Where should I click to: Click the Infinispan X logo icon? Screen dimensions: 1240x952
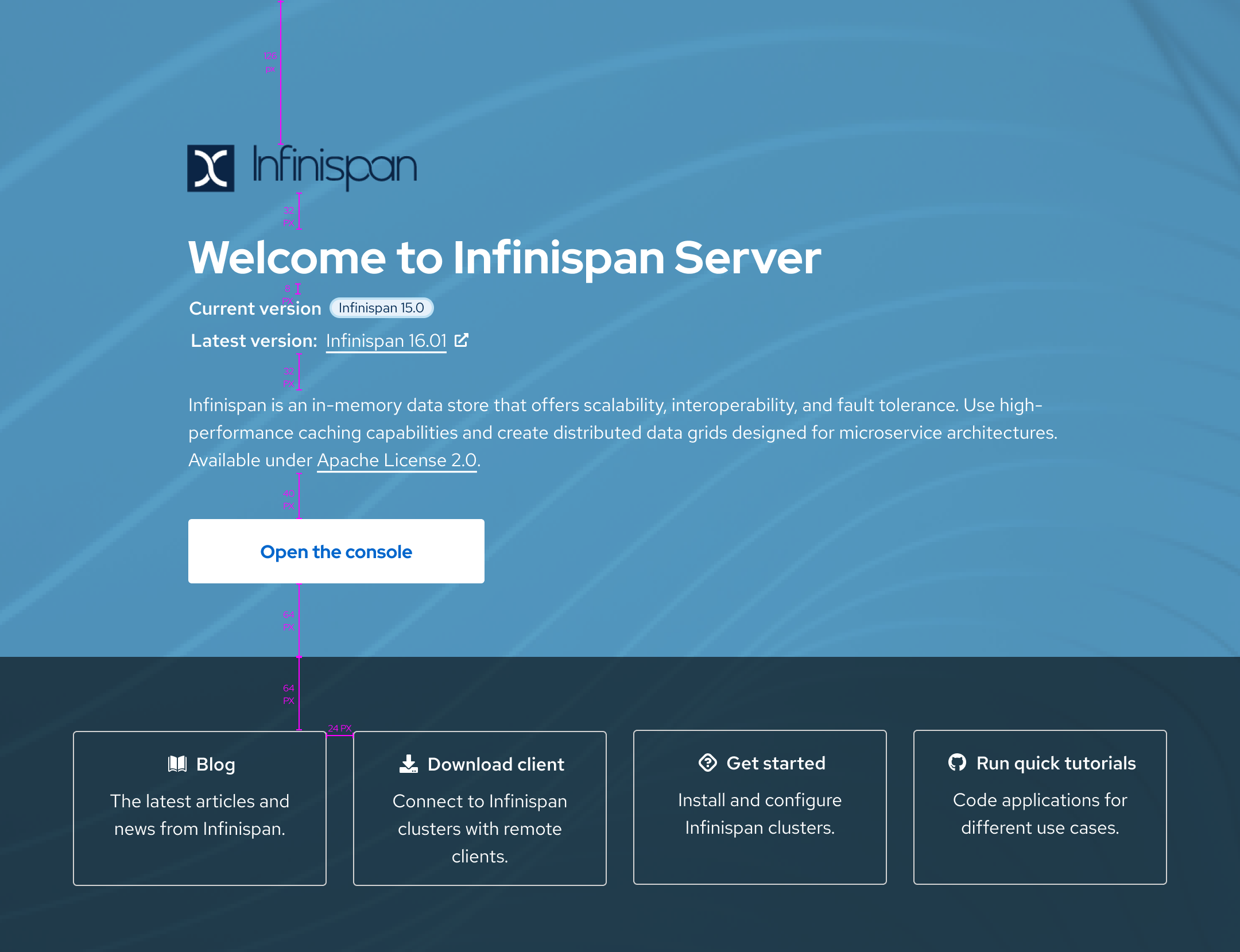[x=211, y=168]
